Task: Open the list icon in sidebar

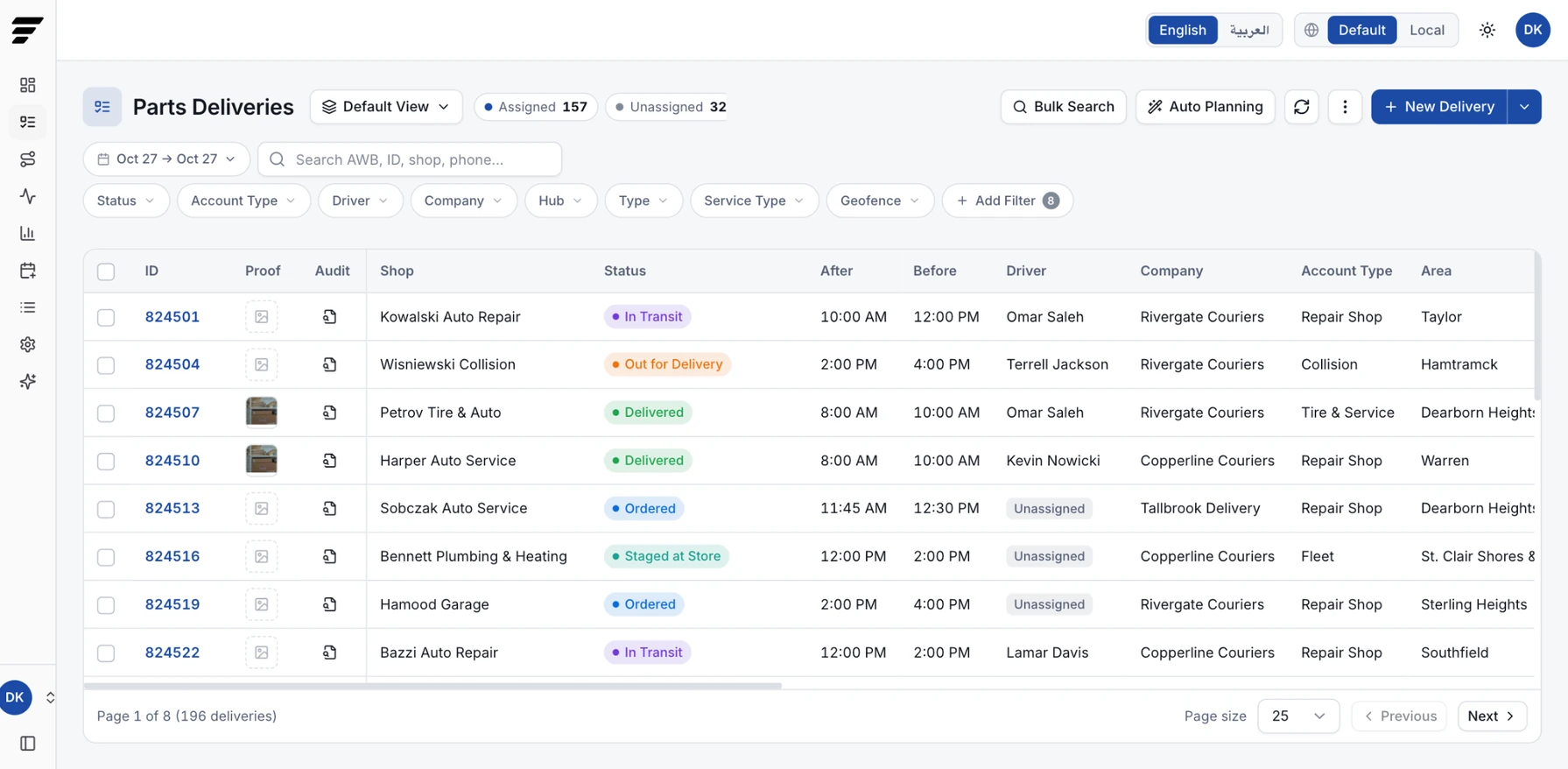Action: point(28,307)
